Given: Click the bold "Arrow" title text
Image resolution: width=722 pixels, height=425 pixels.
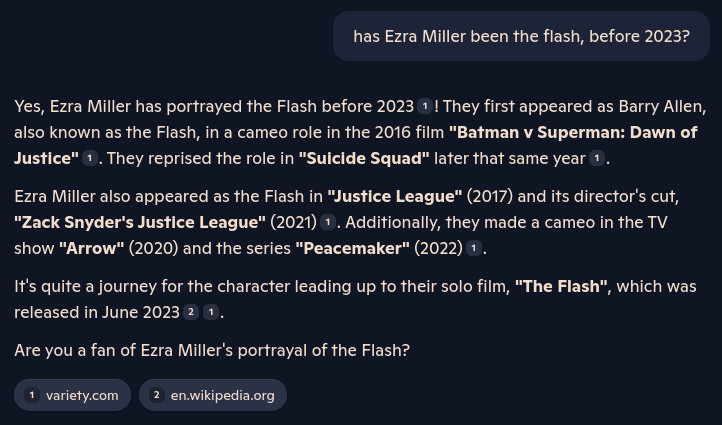Looking at the screenshot, I should [x=92, y=249].
